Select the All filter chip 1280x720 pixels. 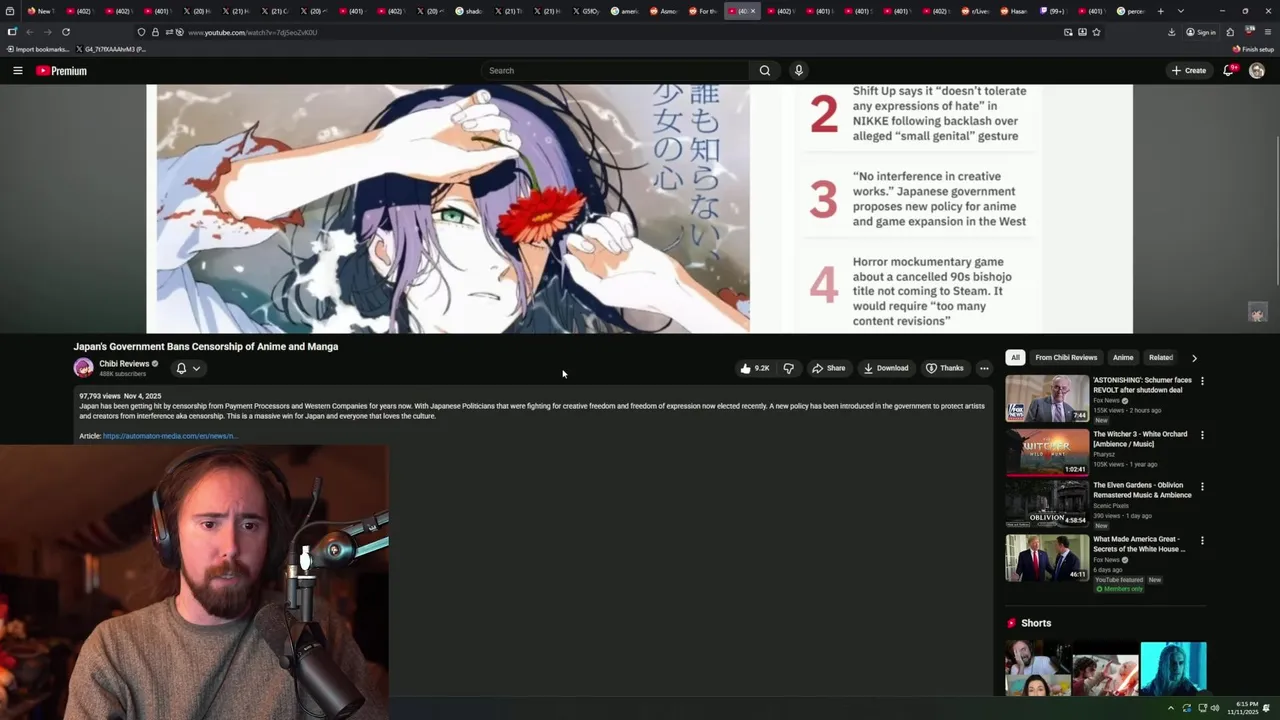point(1015,358)
